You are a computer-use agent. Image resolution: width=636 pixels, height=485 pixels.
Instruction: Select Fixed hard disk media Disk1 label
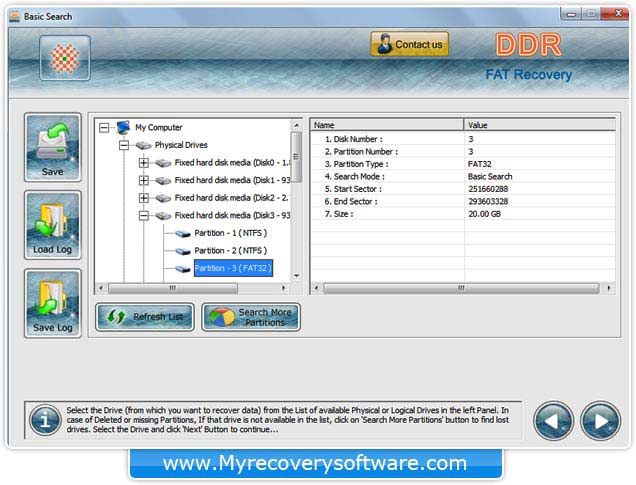tap(232, 180)
